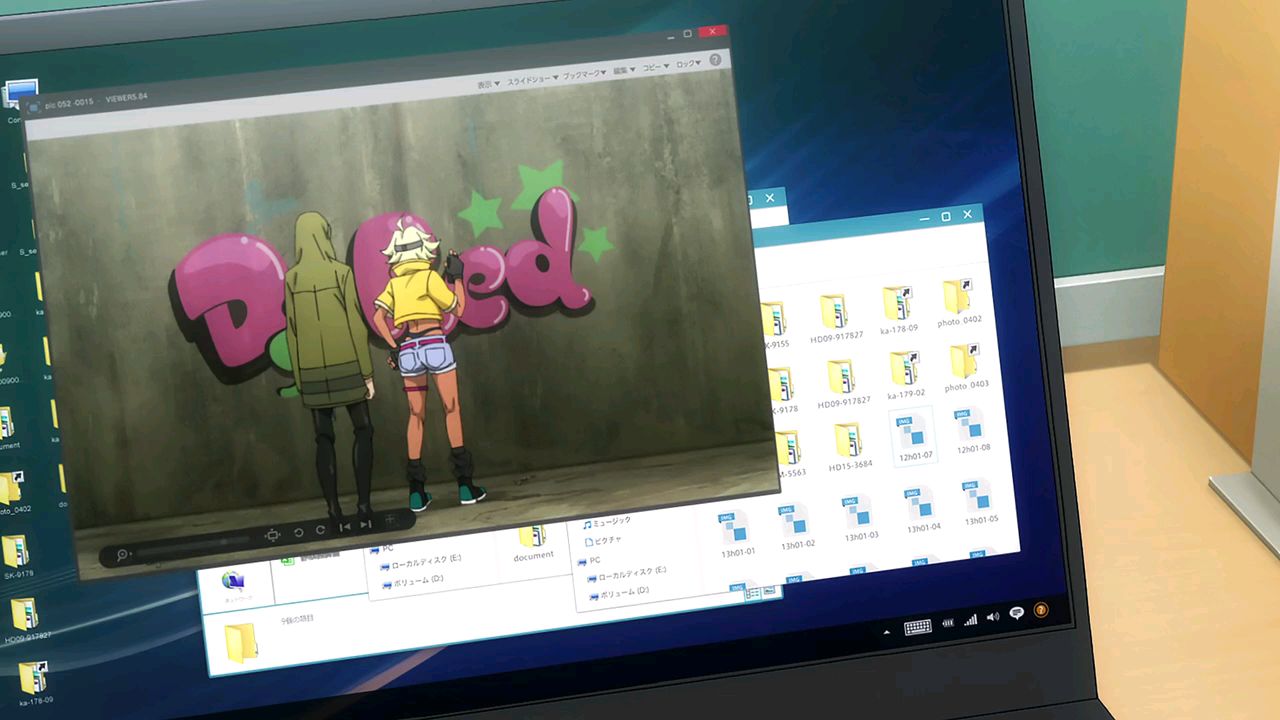
Task: Expand the ブックマーク dropdown
Action: point(584,74)
